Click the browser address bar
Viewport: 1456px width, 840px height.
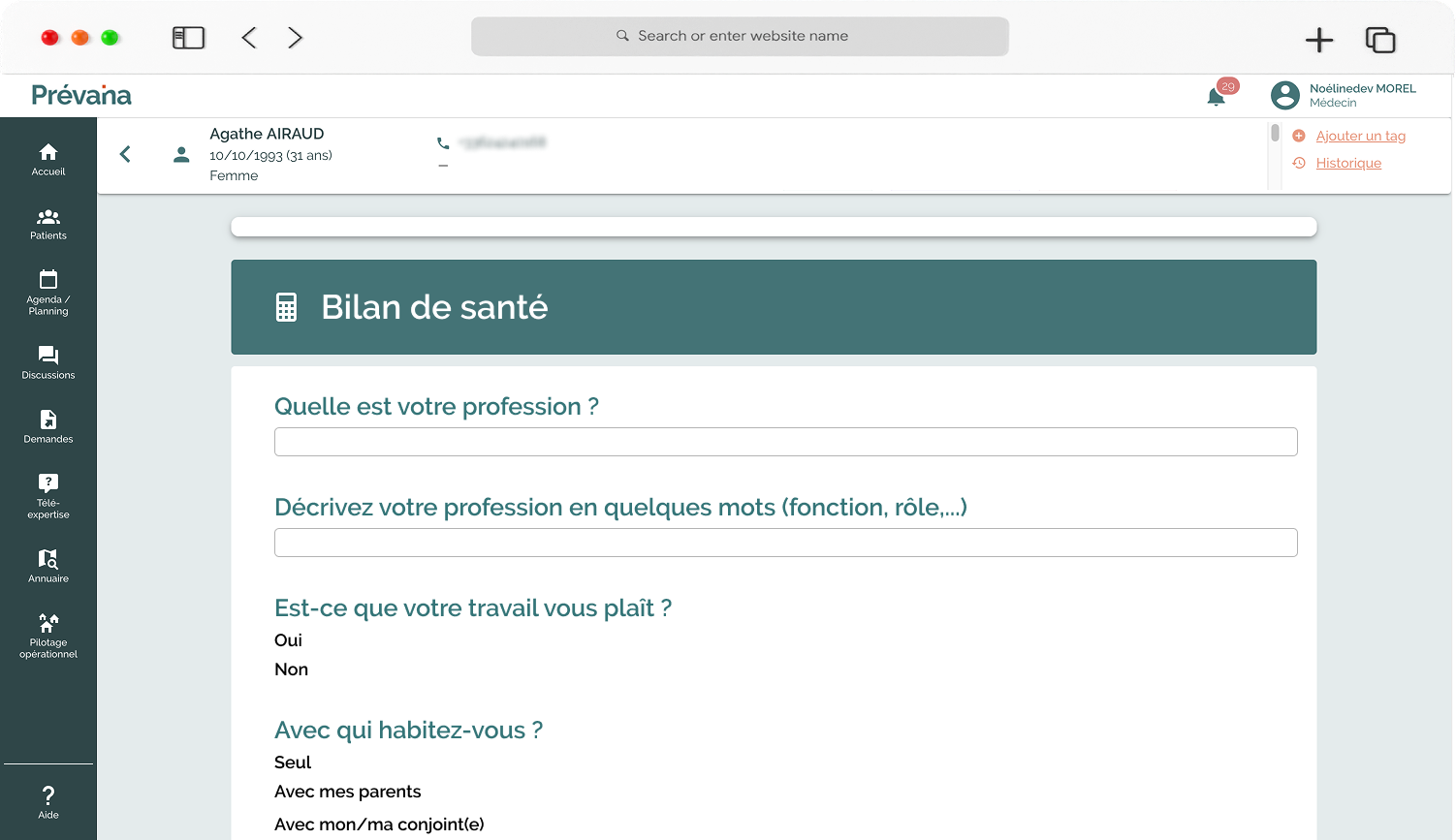tap(740, 36)
